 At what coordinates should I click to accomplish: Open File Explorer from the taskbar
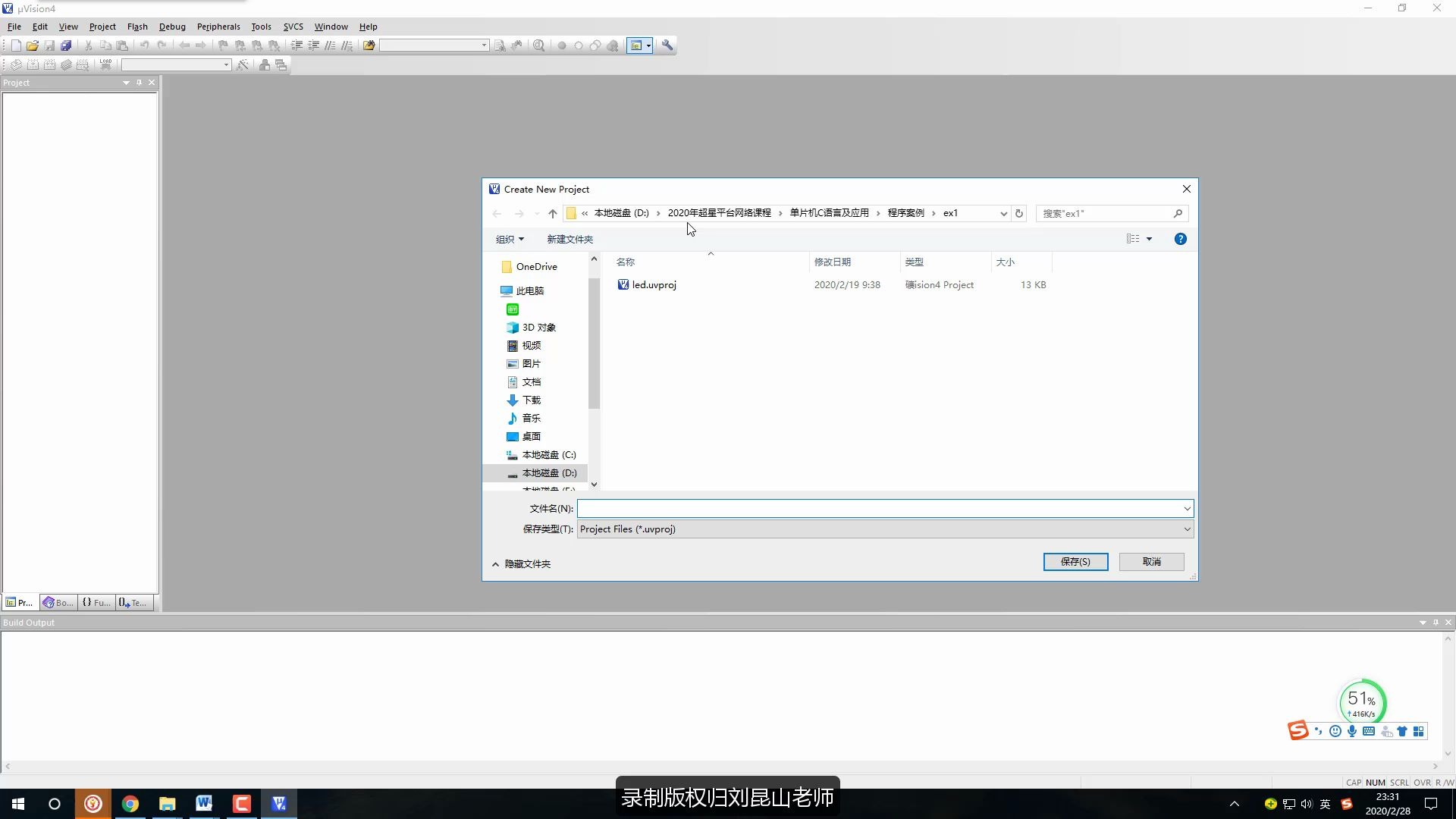(167, 804)
